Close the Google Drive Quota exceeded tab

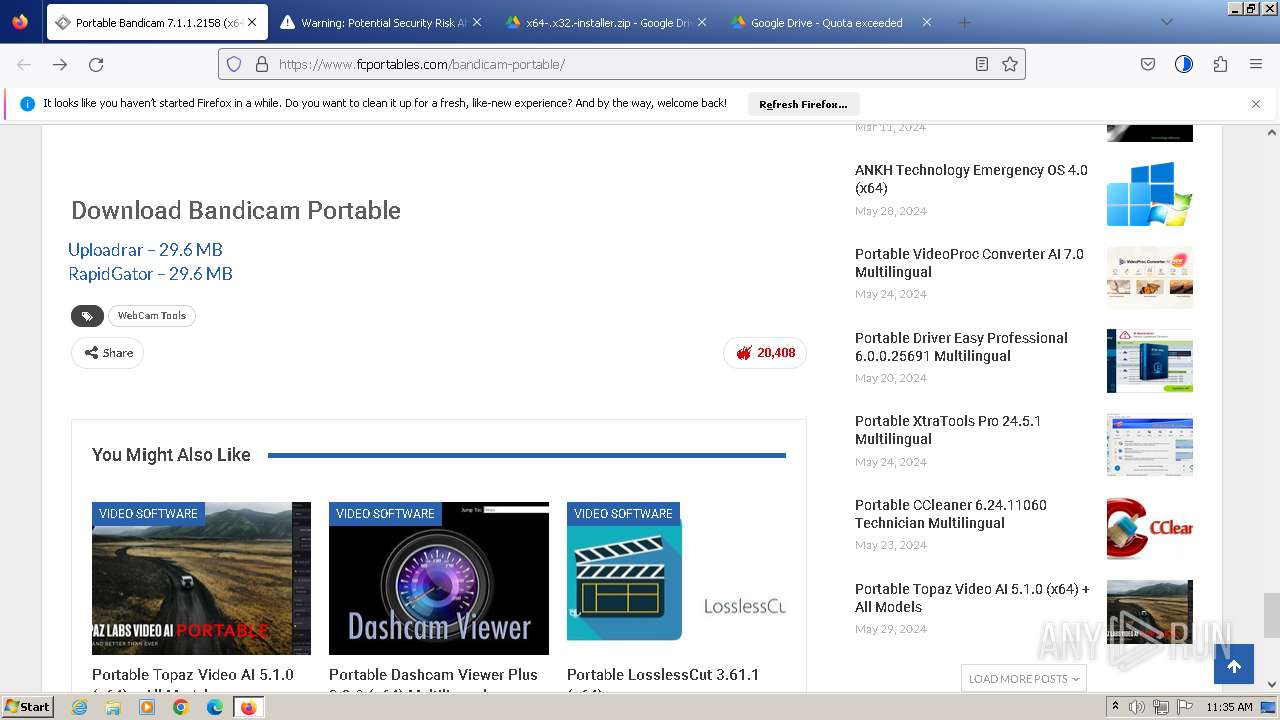[x=926, y=22]
